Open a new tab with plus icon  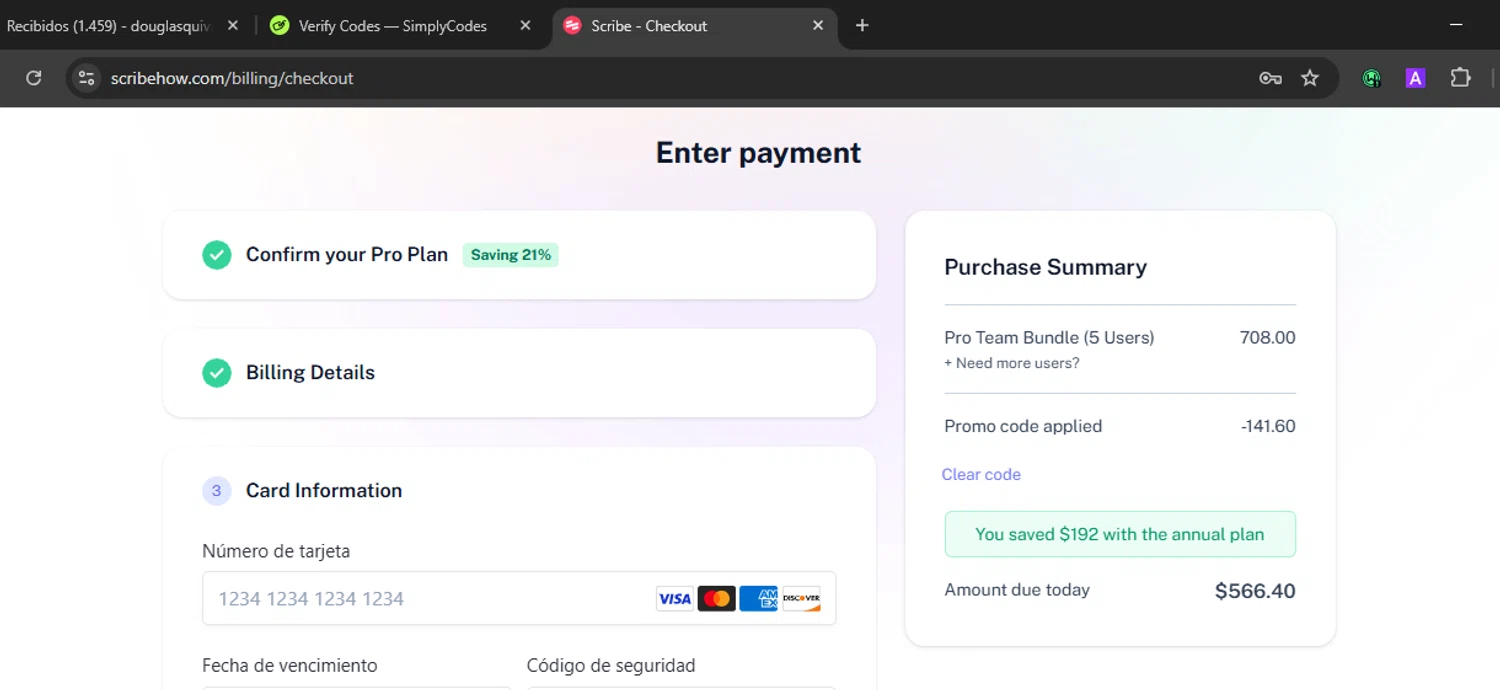tap(862, 26)
